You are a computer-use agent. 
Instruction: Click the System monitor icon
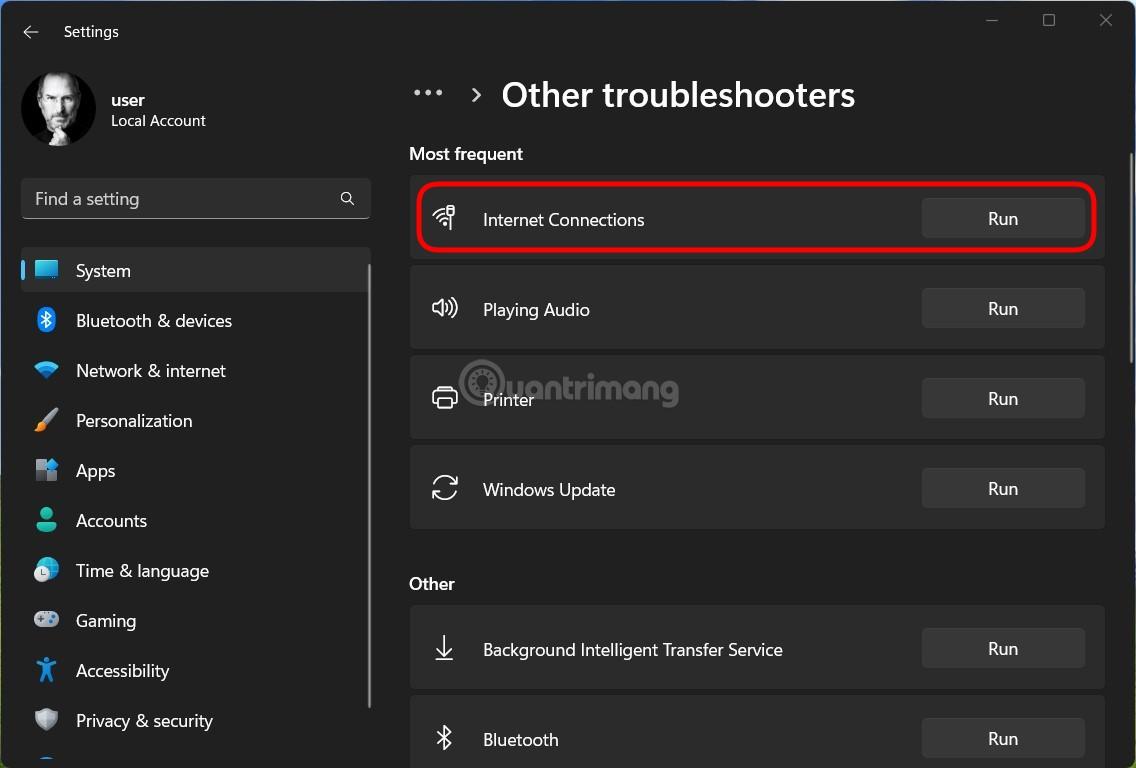46,270
